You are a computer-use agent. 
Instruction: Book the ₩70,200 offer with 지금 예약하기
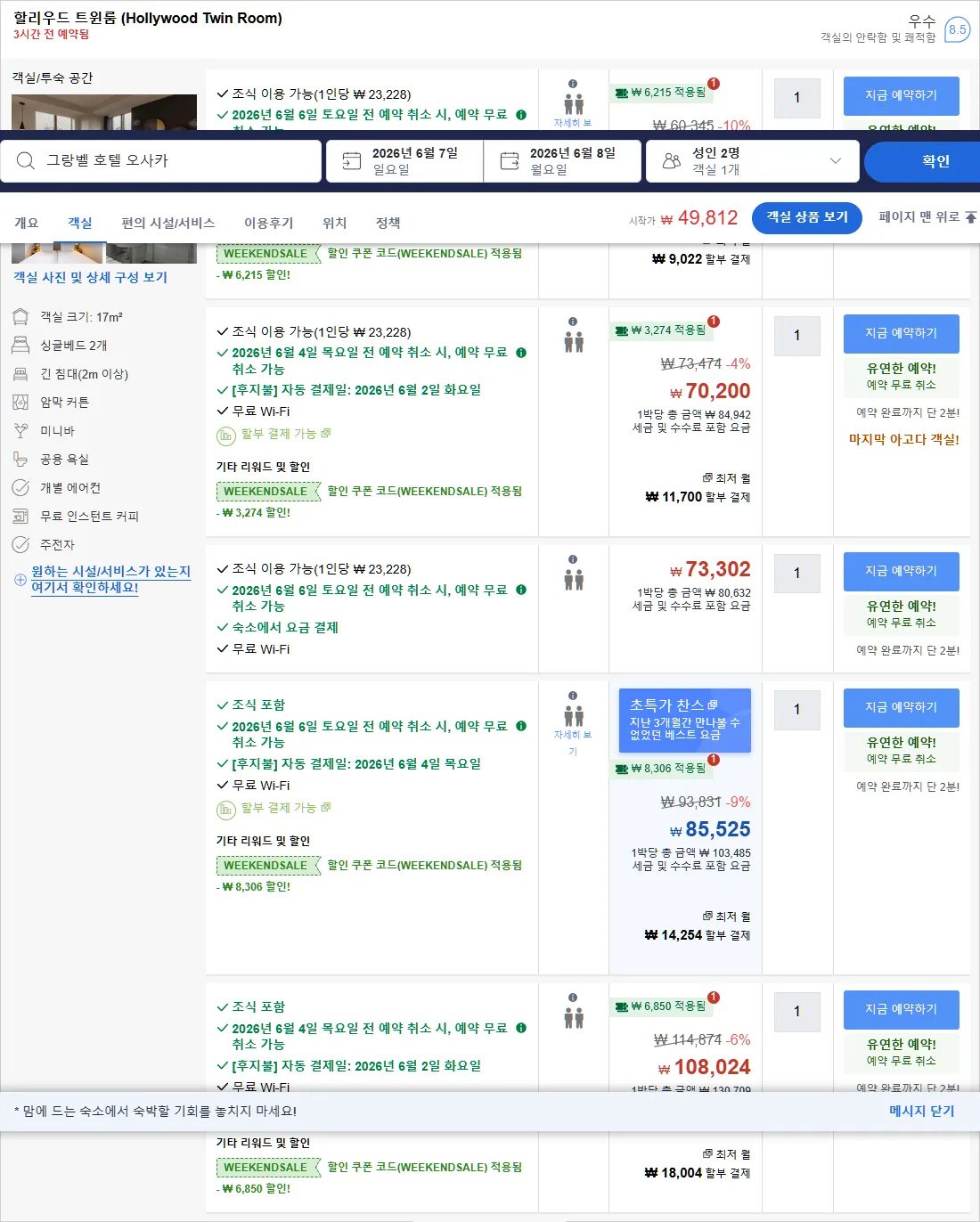pos(902,333)
